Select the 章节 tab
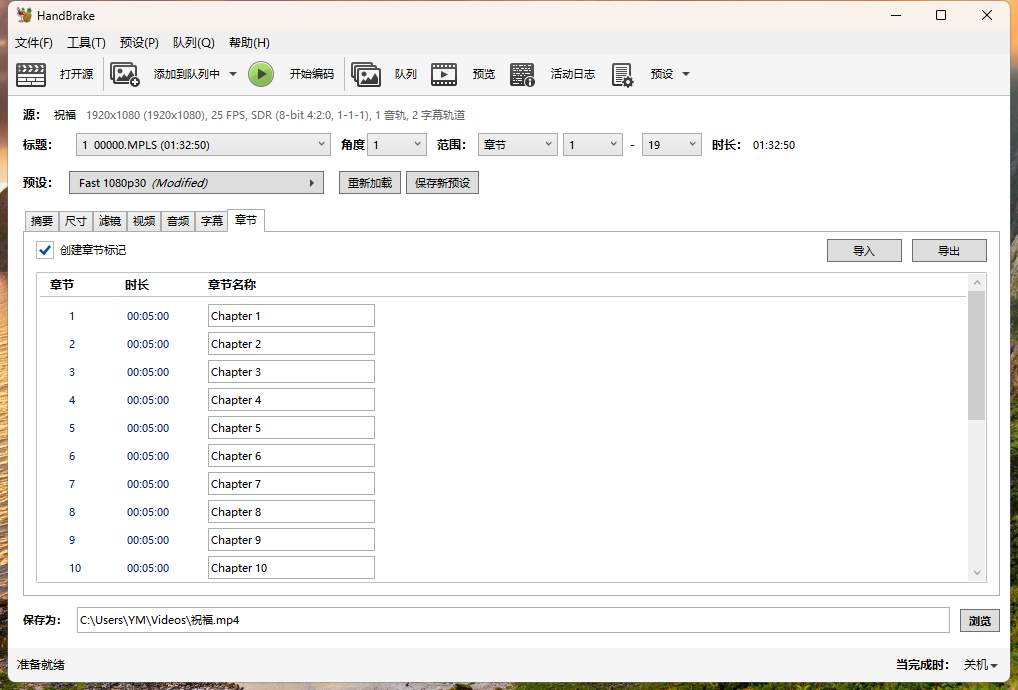1018x690 pixels. click(246, 220)
